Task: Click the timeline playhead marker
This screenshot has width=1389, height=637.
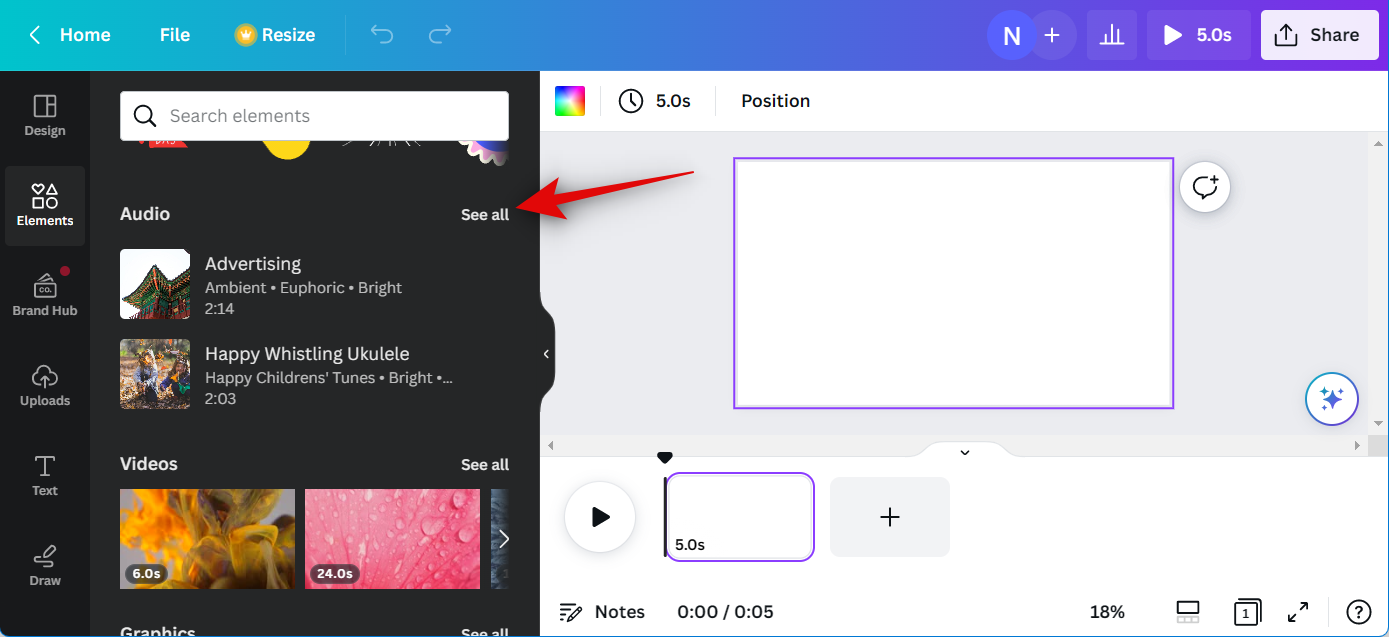Action: (x=665, y=458)
